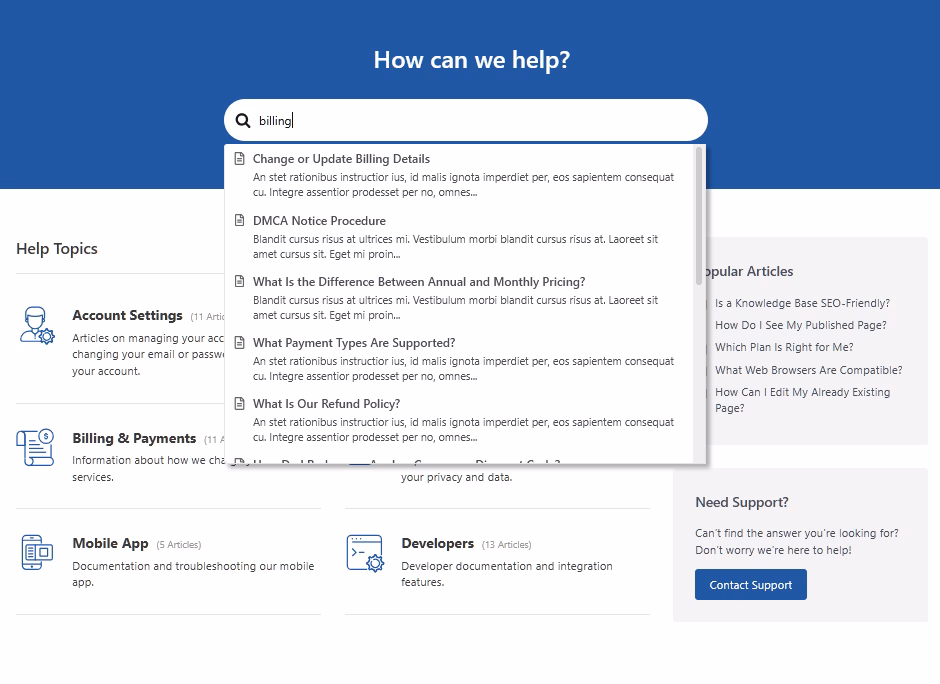Screen dimensions: 940x684
Task: Open 'Difference Between Annual and Monthly Pricing' result
Action: [x=419, y=282]
